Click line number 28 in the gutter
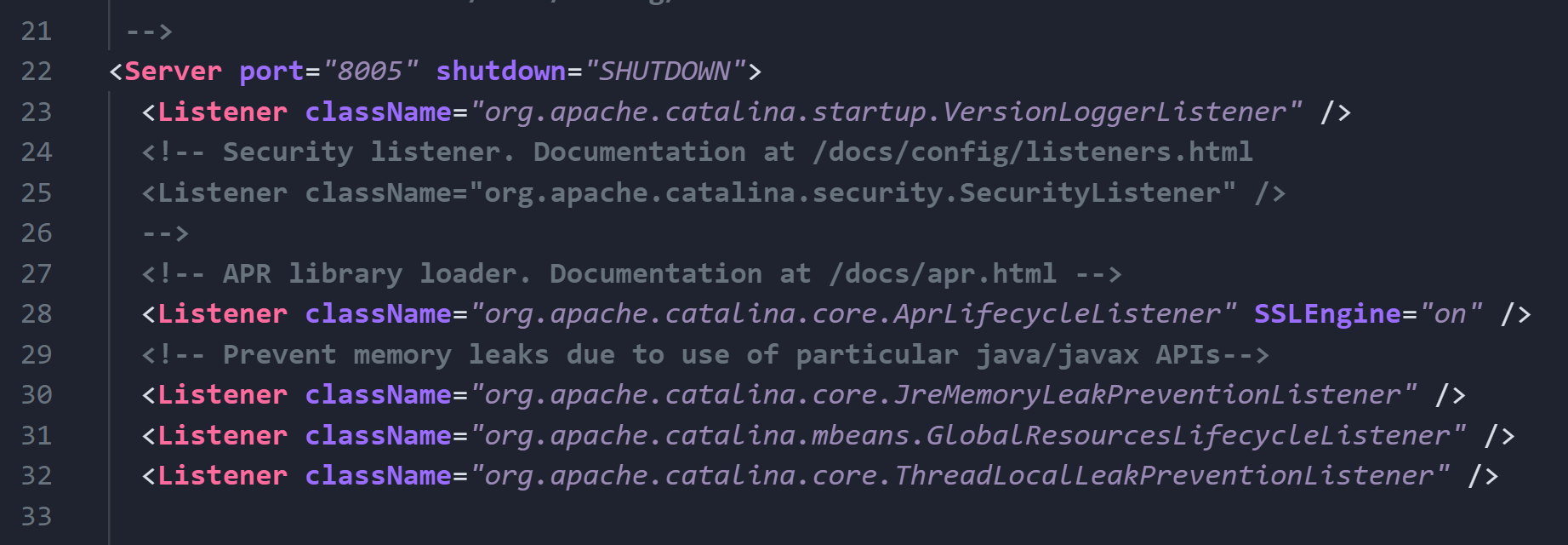Screen dimensions: 1568x545 [37, 313]
